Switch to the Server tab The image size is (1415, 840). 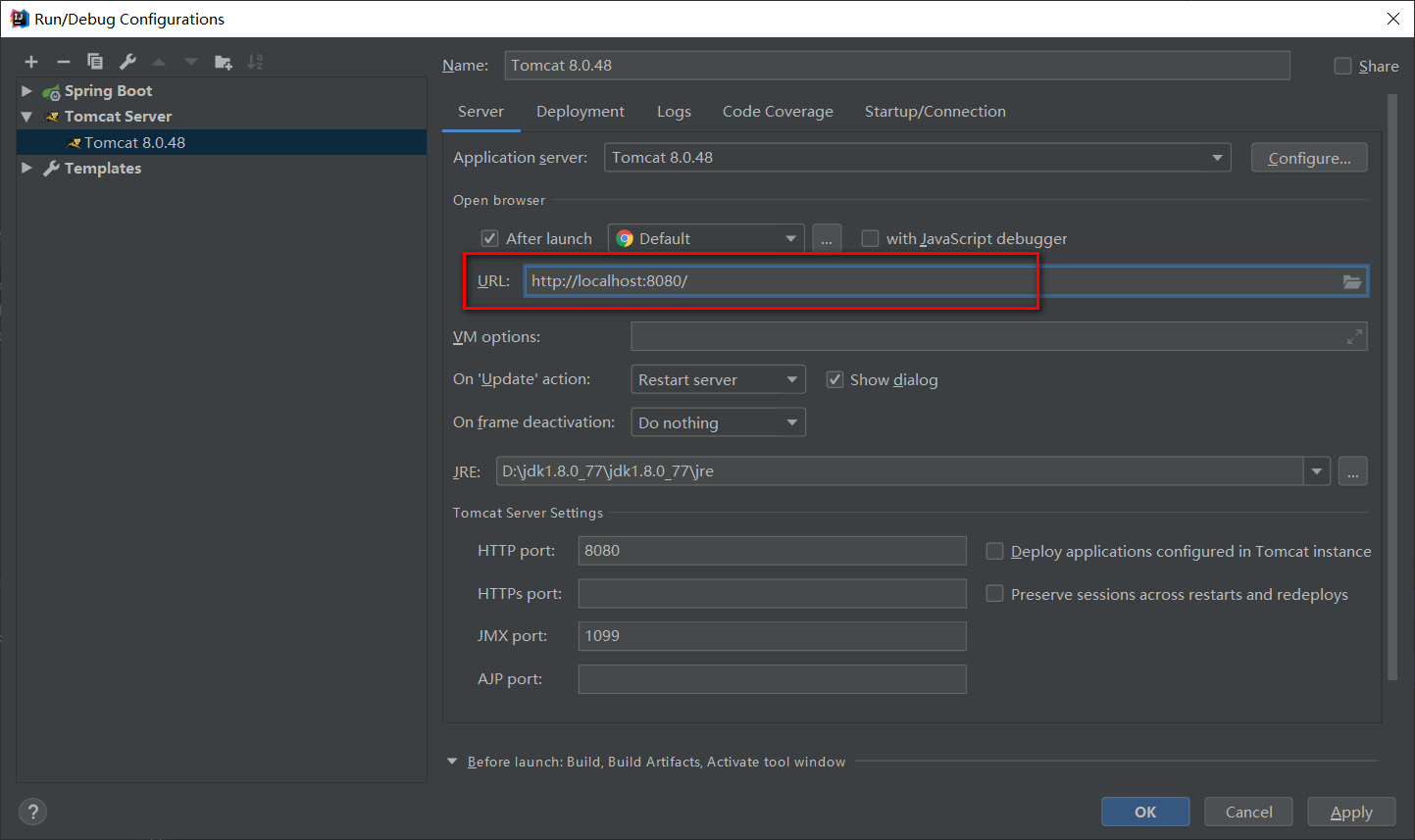pyautogui.click(x=480, y=112)
